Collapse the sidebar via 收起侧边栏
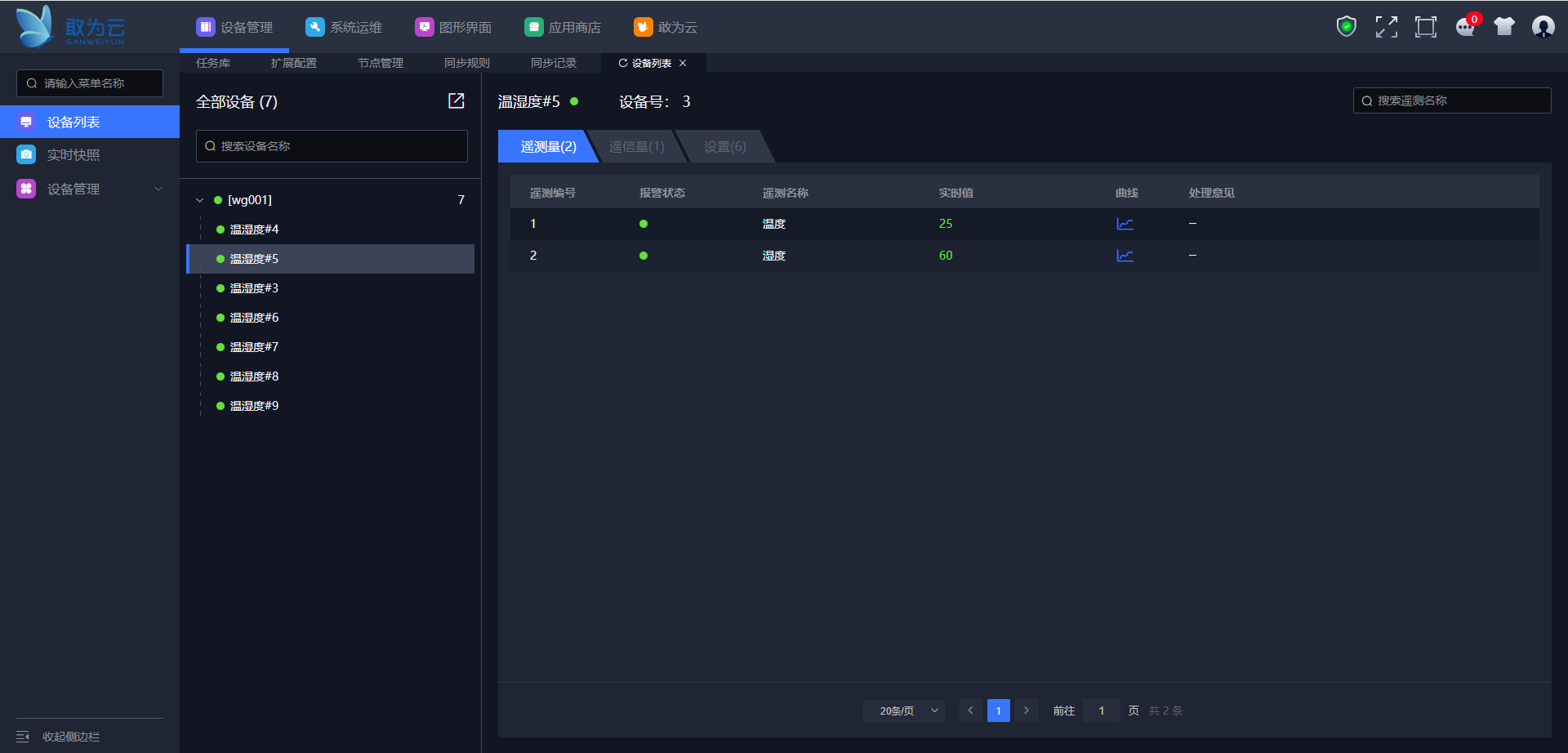The width and height of the screenshot is (1568, 753). (x=71, y=737)
